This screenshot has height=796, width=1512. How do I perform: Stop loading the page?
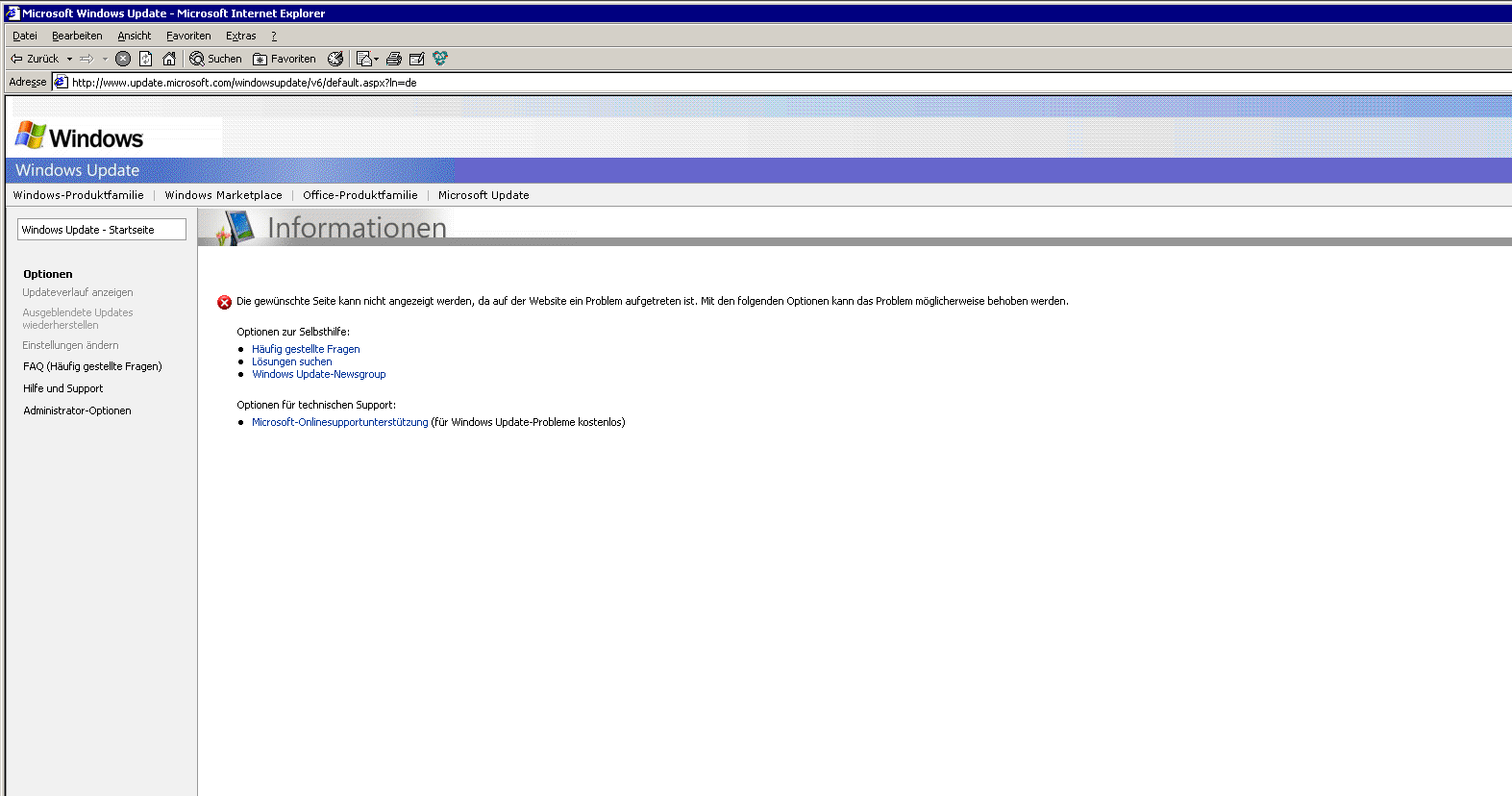pos(123,59)
